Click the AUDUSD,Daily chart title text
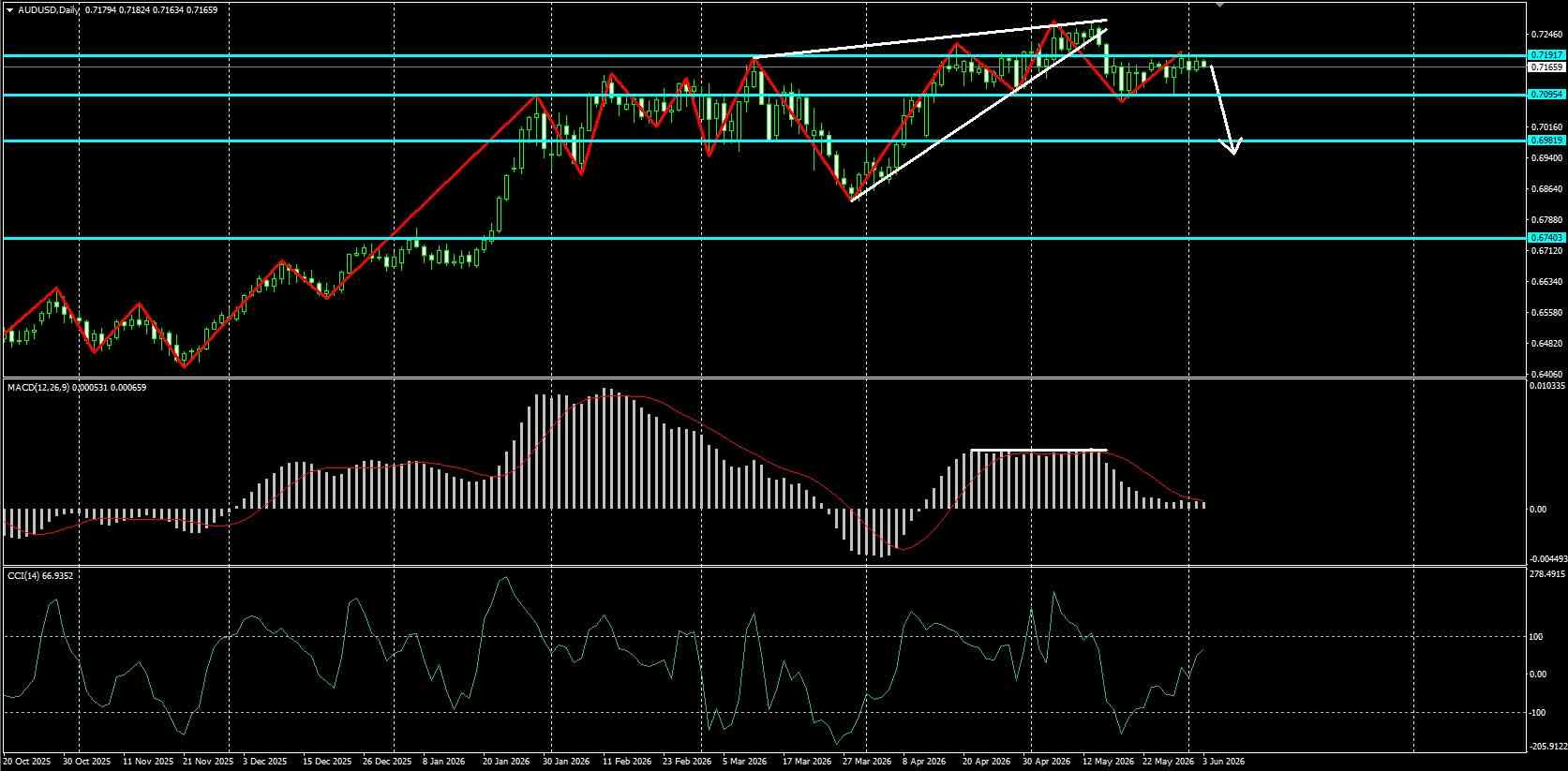 coord(47,10)
